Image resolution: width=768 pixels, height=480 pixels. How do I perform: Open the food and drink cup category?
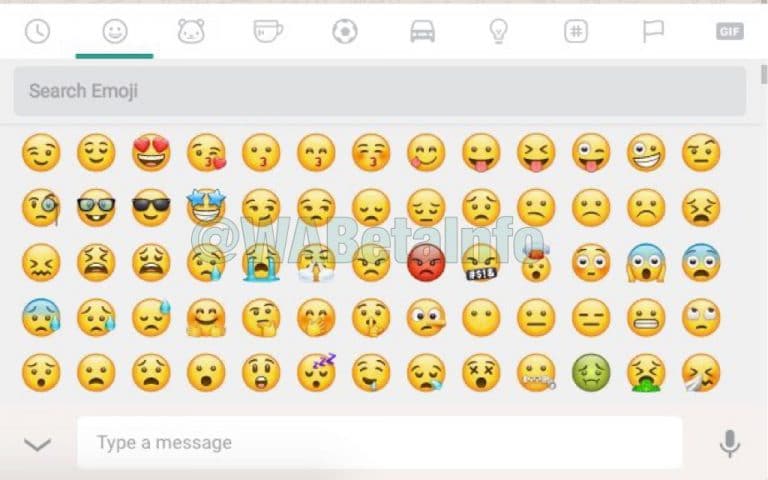[x=268, y=31]
